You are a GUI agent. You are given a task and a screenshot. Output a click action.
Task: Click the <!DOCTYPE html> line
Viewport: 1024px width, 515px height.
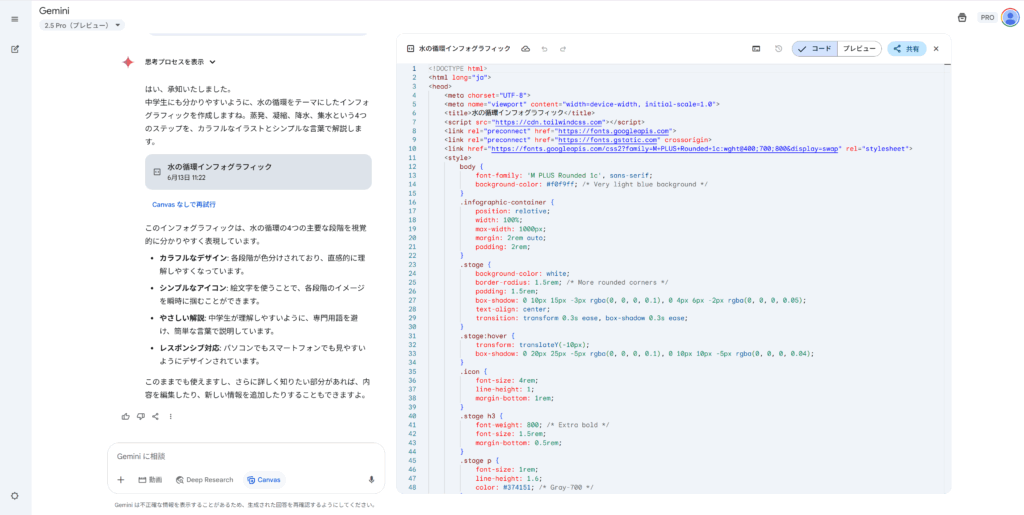[457, 69]
